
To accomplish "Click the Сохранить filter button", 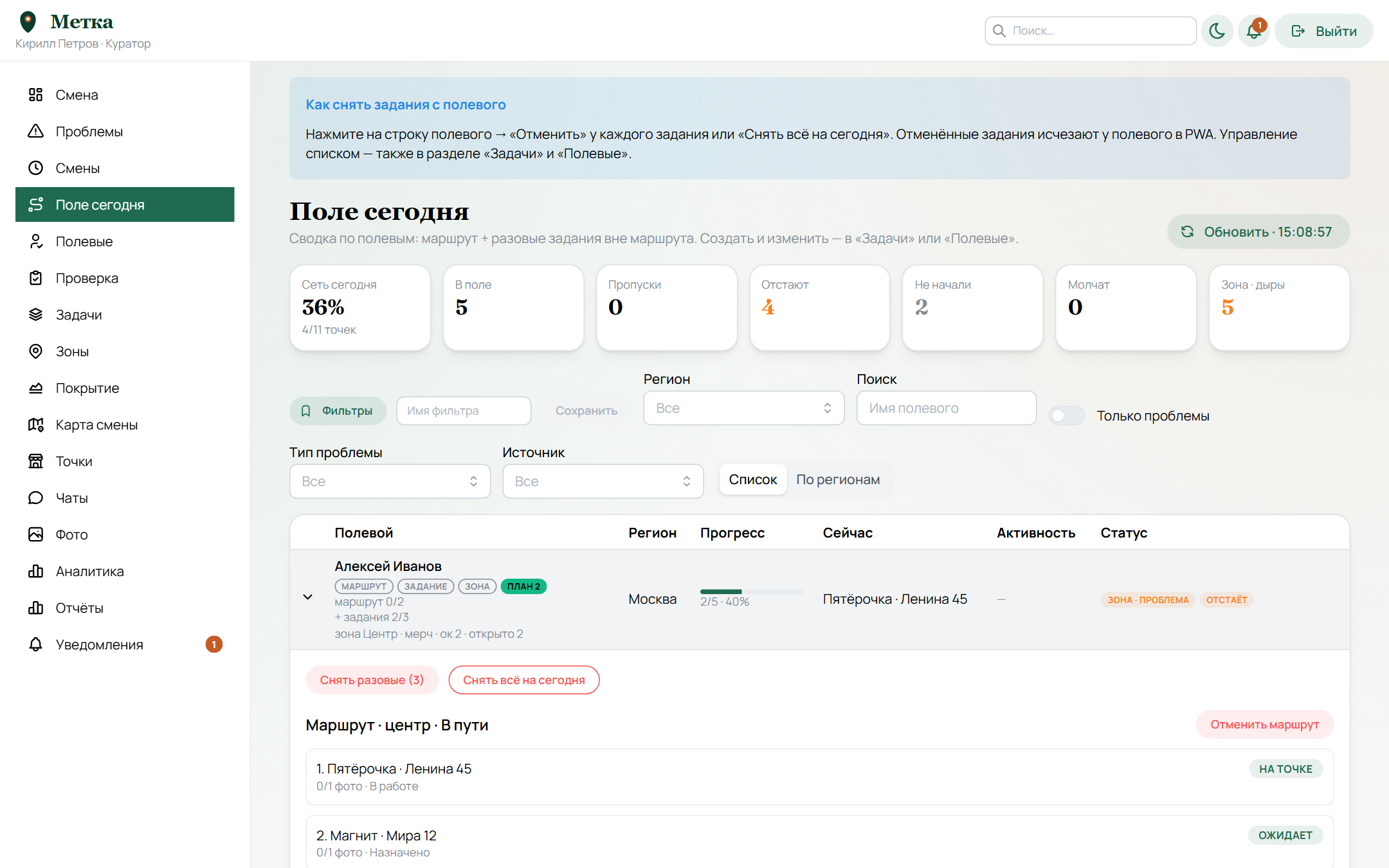I will click(x=586, y=411).
